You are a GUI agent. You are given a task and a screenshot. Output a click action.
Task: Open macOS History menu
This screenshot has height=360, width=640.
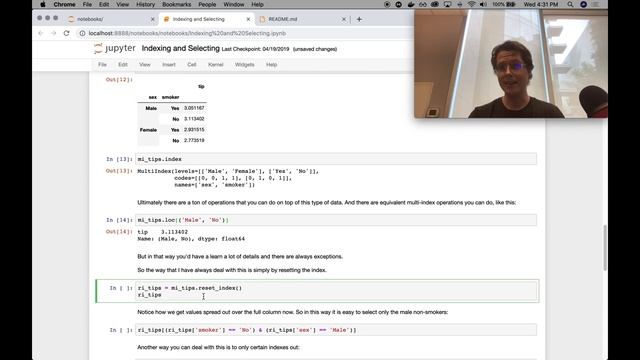145,4
